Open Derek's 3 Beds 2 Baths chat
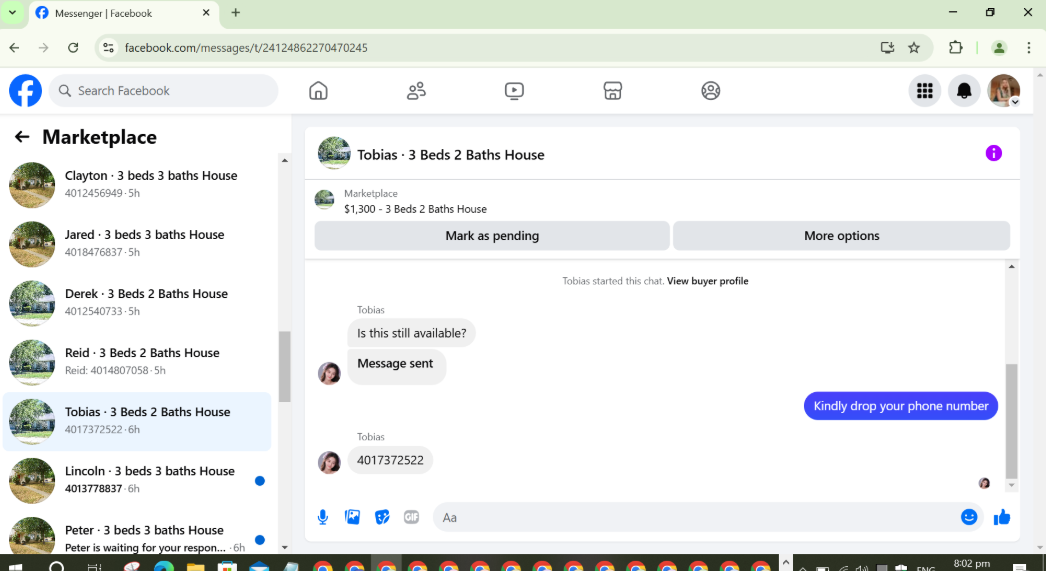 coord(137,302)
